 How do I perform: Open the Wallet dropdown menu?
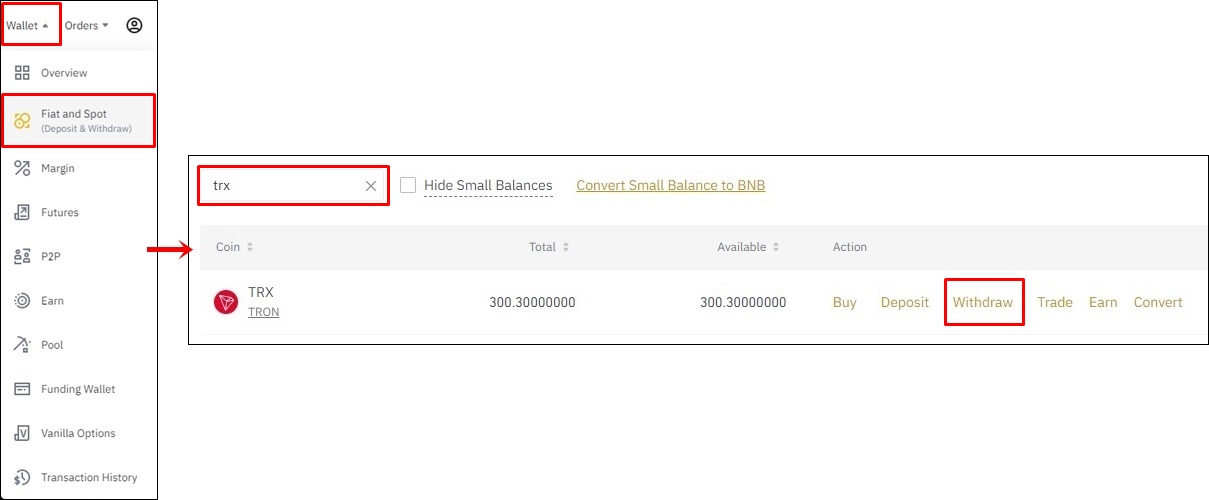coord(29,25)
